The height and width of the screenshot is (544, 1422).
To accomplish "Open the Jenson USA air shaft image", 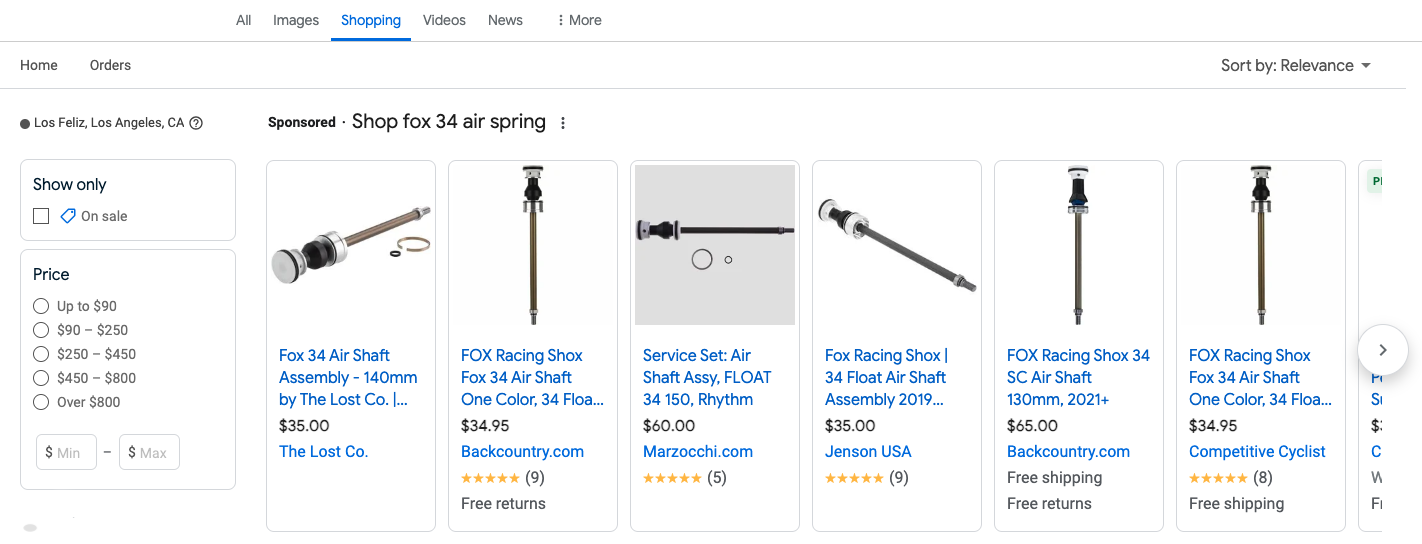I will pos(897,245).
